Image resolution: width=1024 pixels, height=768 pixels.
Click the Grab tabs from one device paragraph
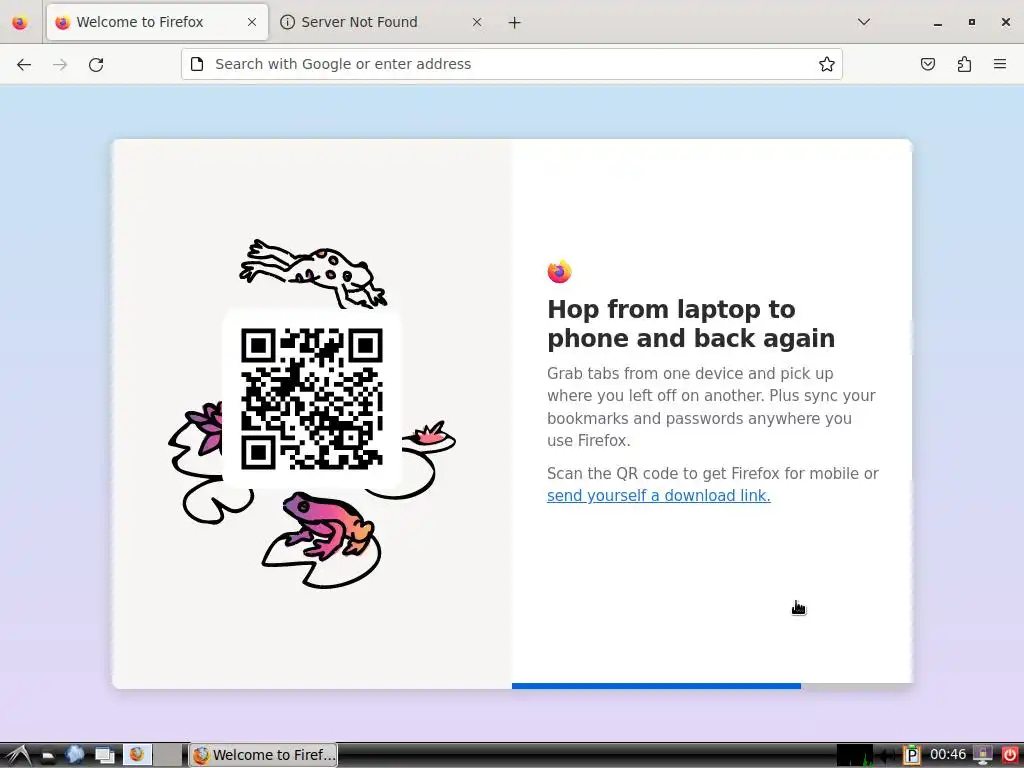(711, 407)
